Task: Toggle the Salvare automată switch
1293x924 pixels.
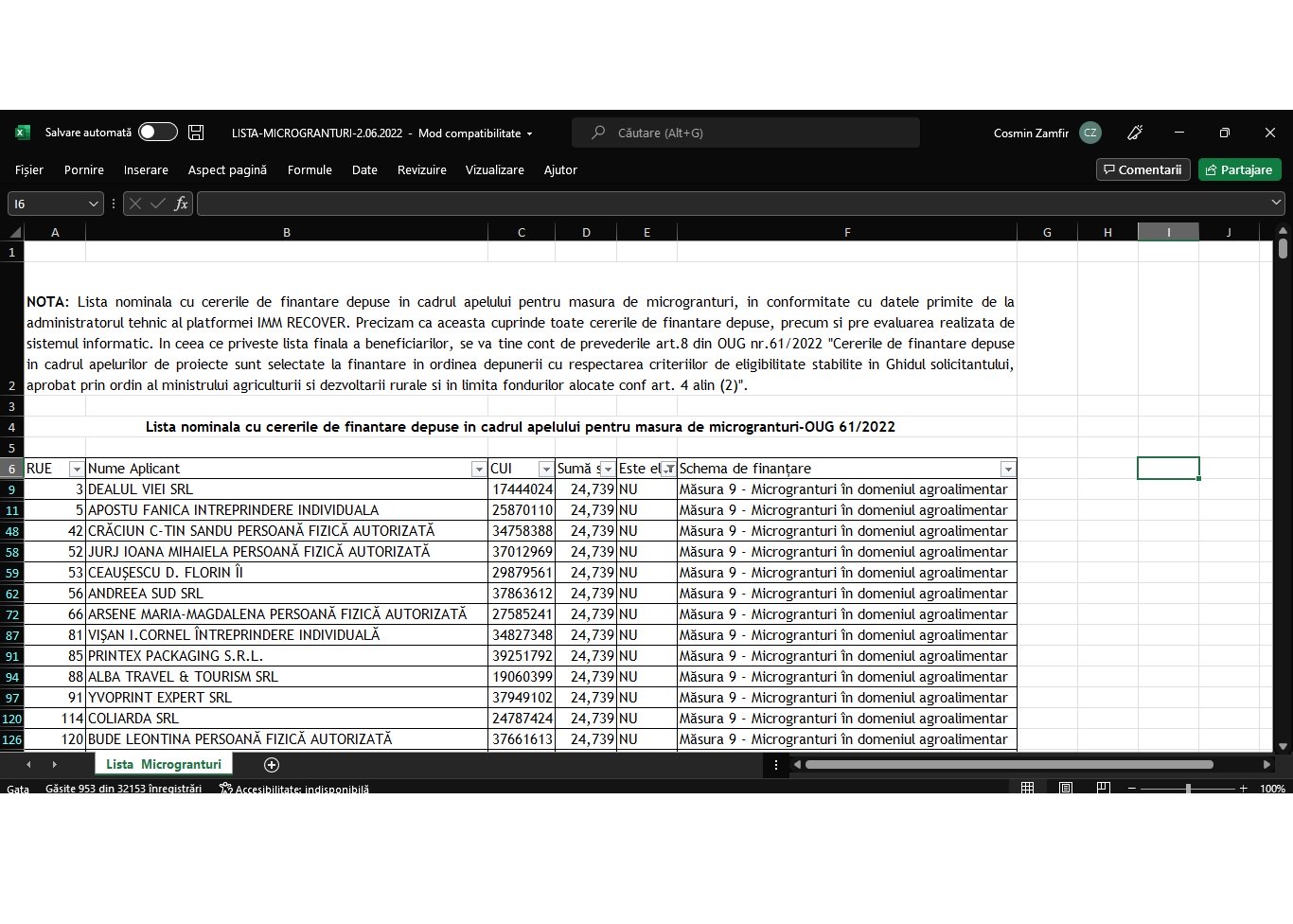Action: coord(157,133)
